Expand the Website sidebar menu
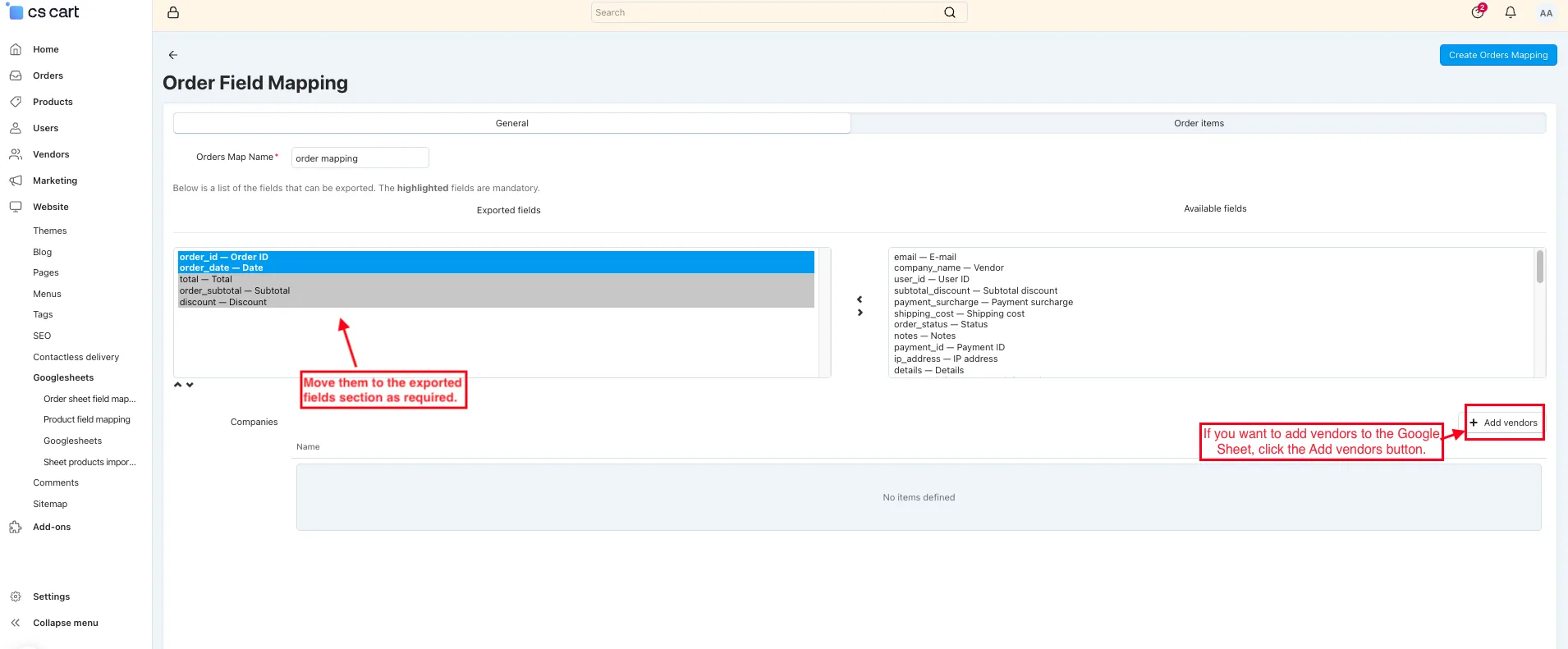Viewport: 1568px width, 649px height. (51, 207)
